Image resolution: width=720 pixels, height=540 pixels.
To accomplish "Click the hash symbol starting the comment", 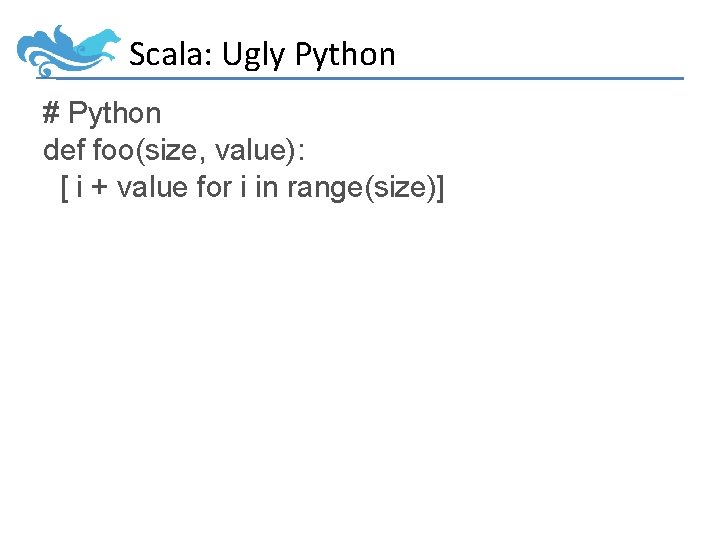I will coord(51,114).
